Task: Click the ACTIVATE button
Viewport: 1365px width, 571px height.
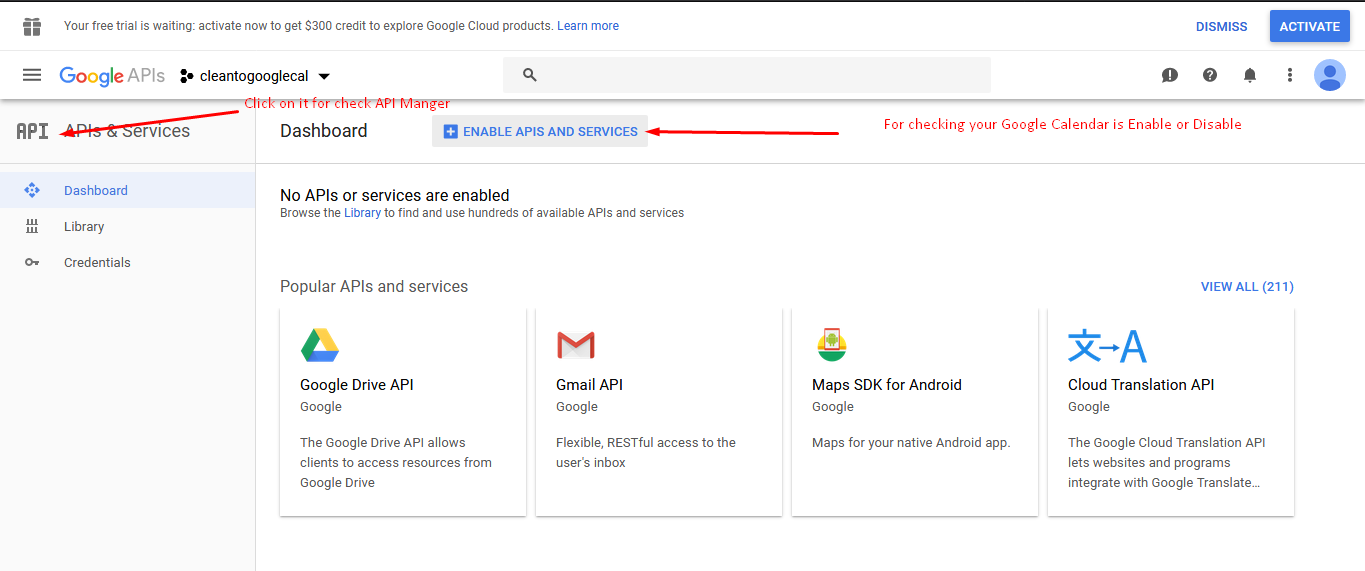Action: tap(1309, 26)
